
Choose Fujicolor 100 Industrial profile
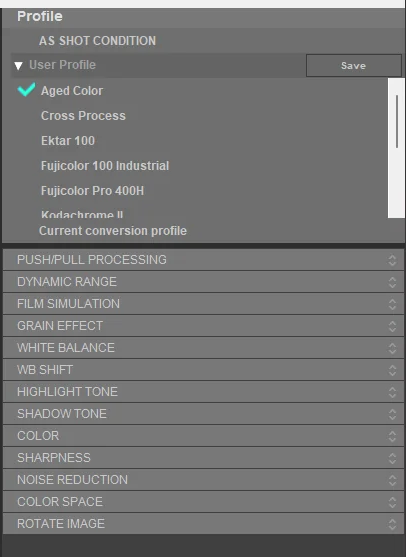tap(105, 166)
